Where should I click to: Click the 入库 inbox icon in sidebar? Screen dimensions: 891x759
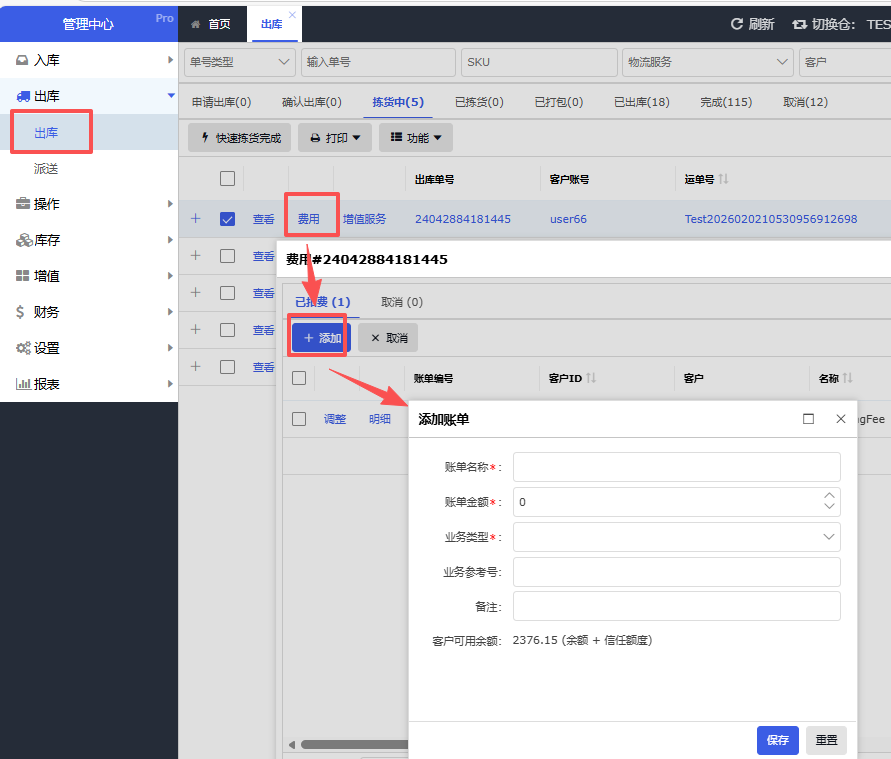pos(22,60)
